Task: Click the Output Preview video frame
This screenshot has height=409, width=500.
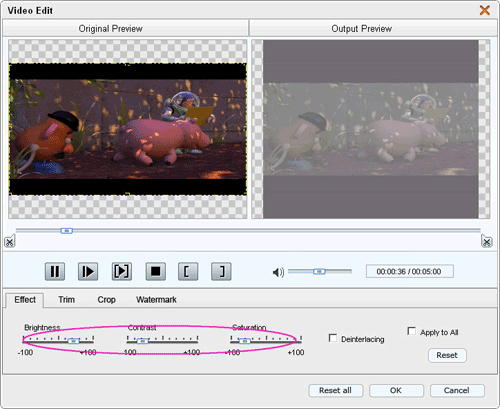Action: coord(370,129)
